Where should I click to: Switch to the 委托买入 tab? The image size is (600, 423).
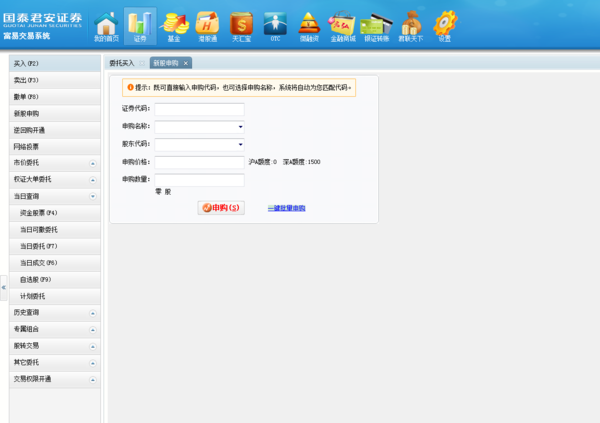121,63
